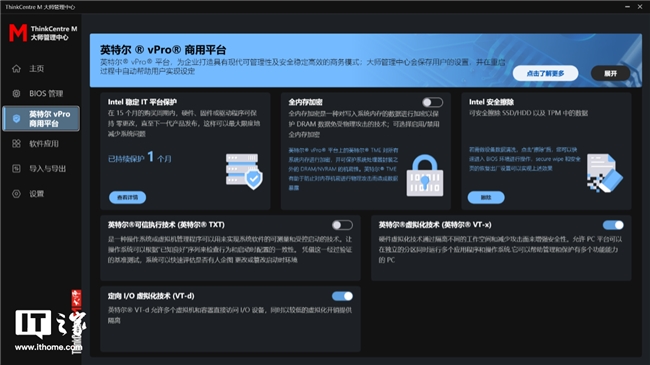650x365 pixels.
Task: Click the 删除 button under Intel 安全删除
Action: [486, 197]
